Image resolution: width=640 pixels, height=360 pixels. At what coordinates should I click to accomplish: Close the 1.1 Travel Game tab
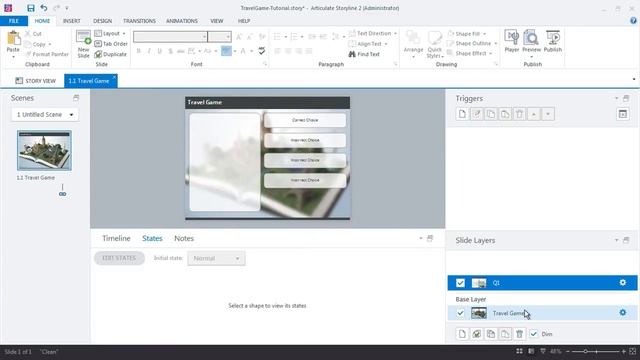point(114,77)
